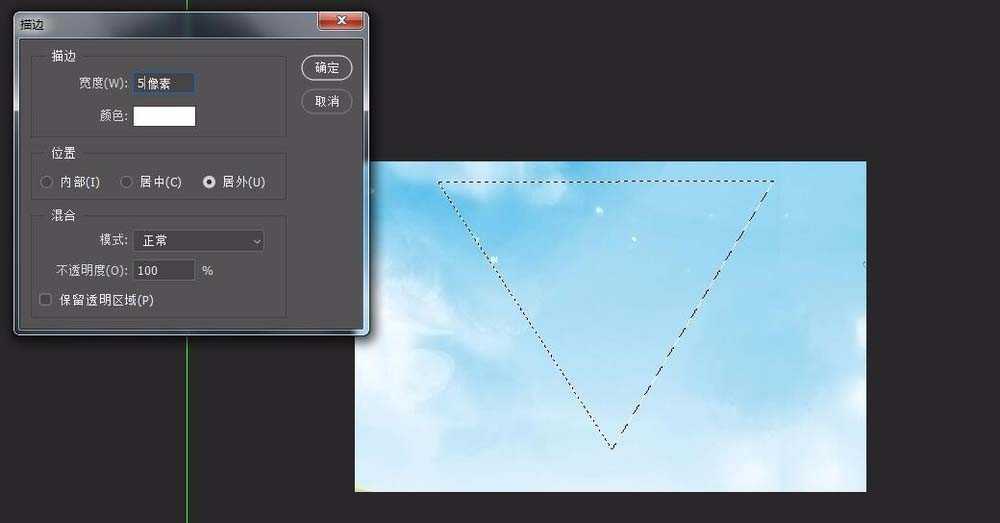Click the dark workspace right of the canvas
1000x523 pixels.
(x=932, y=319)
